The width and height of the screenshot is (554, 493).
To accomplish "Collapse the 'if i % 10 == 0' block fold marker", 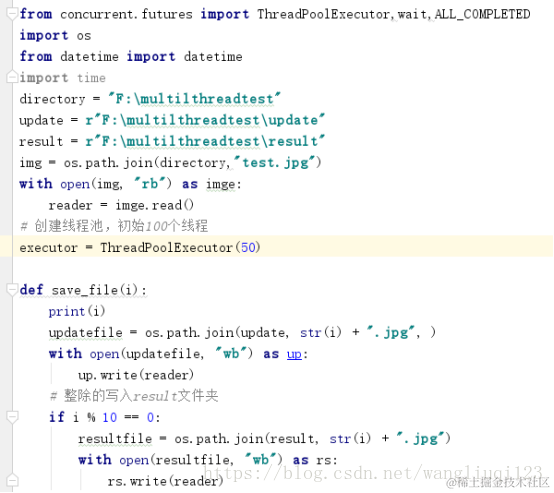I will [x=12, y=417].
